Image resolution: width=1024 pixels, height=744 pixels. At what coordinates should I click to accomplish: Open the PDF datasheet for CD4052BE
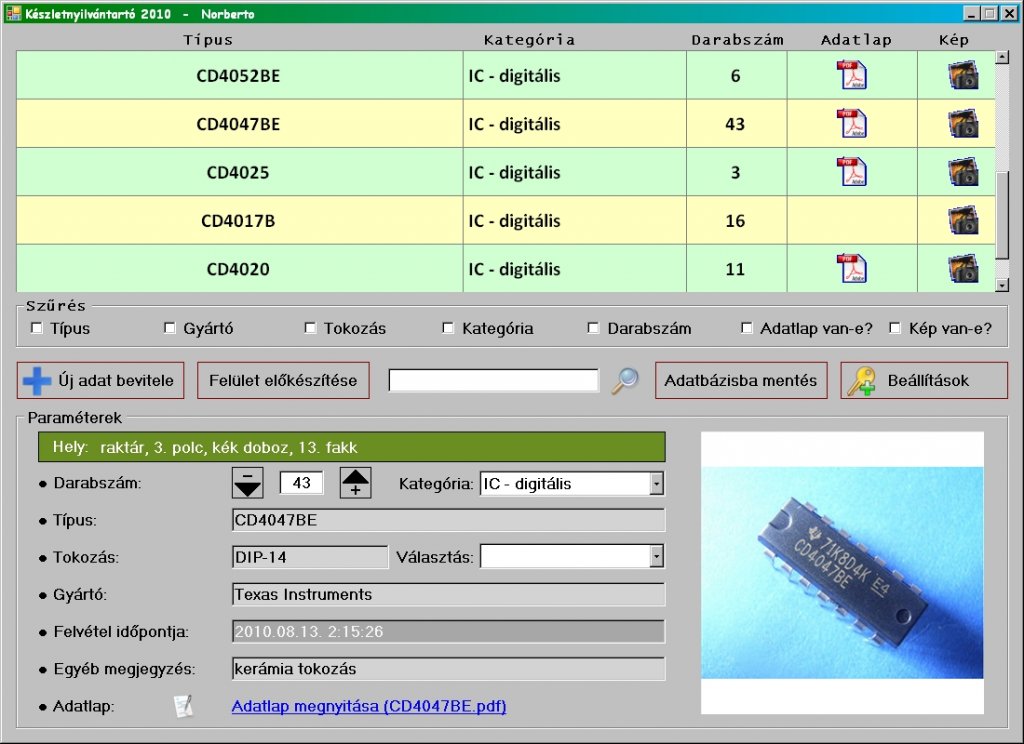pyautogui.click(x=852, y=75)
